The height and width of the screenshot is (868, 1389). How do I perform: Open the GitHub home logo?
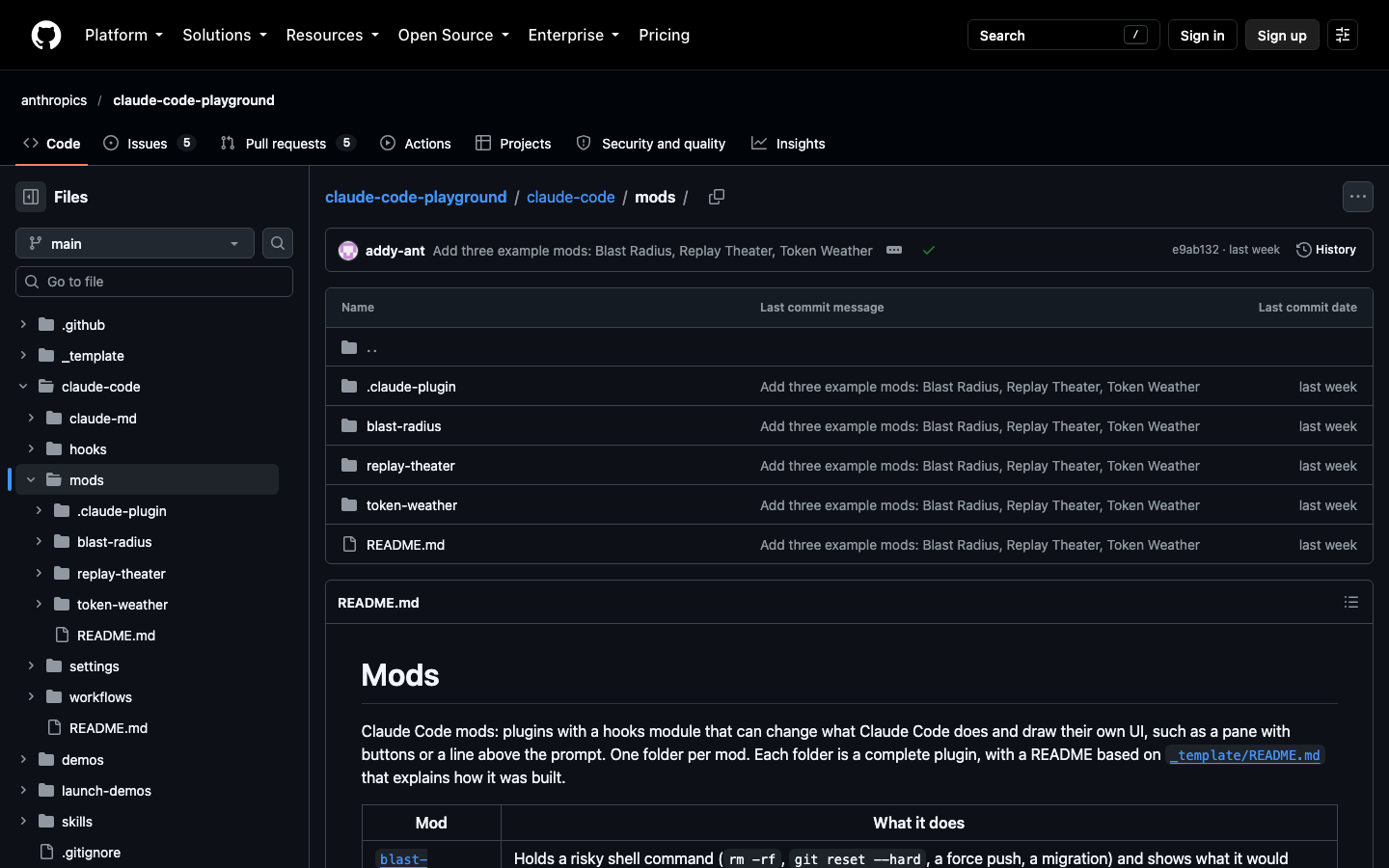click(46, 35)
